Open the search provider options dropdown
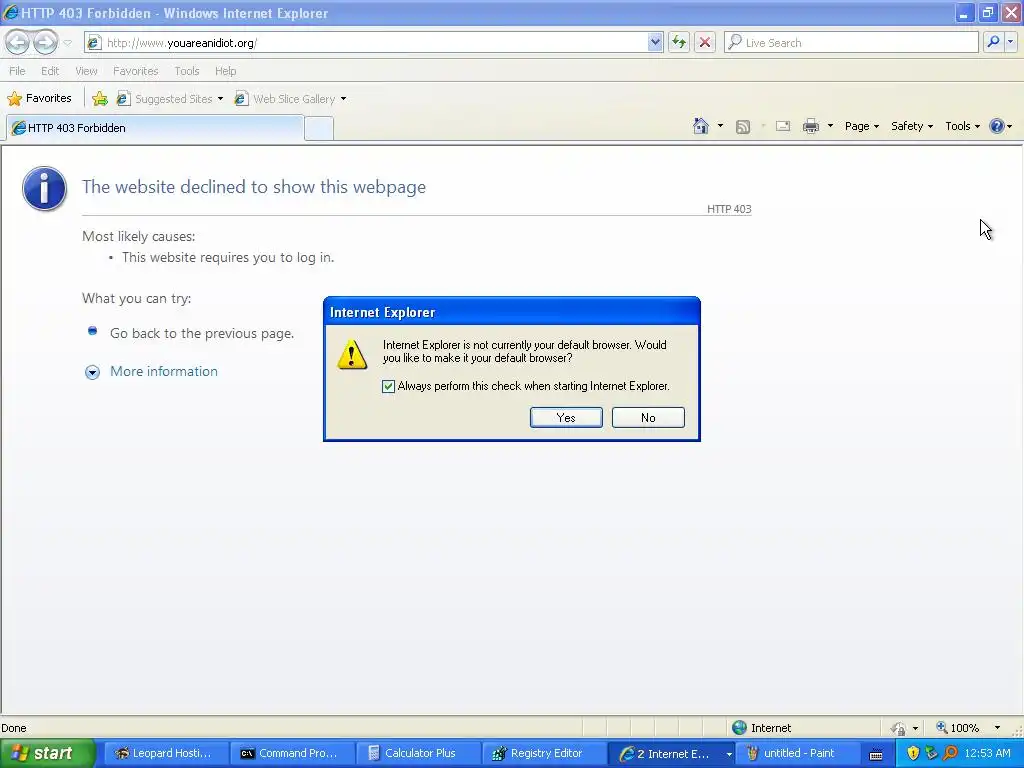The width and height of the screenshot is (1024, 768). [x=1011, y=42]
